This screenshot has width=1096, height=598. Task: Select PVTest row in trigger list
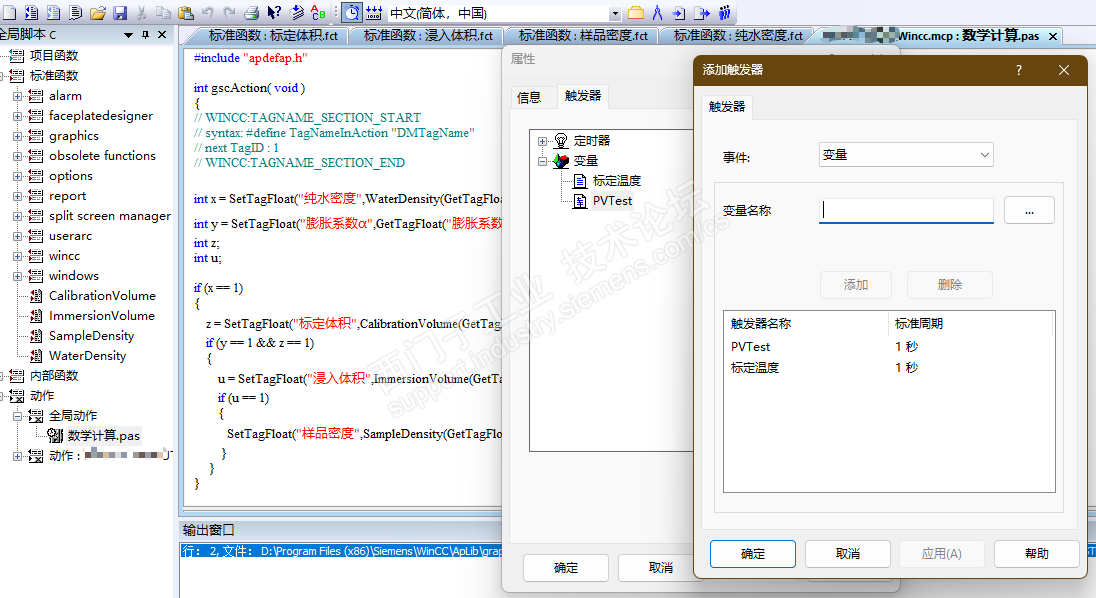[888, 347]
